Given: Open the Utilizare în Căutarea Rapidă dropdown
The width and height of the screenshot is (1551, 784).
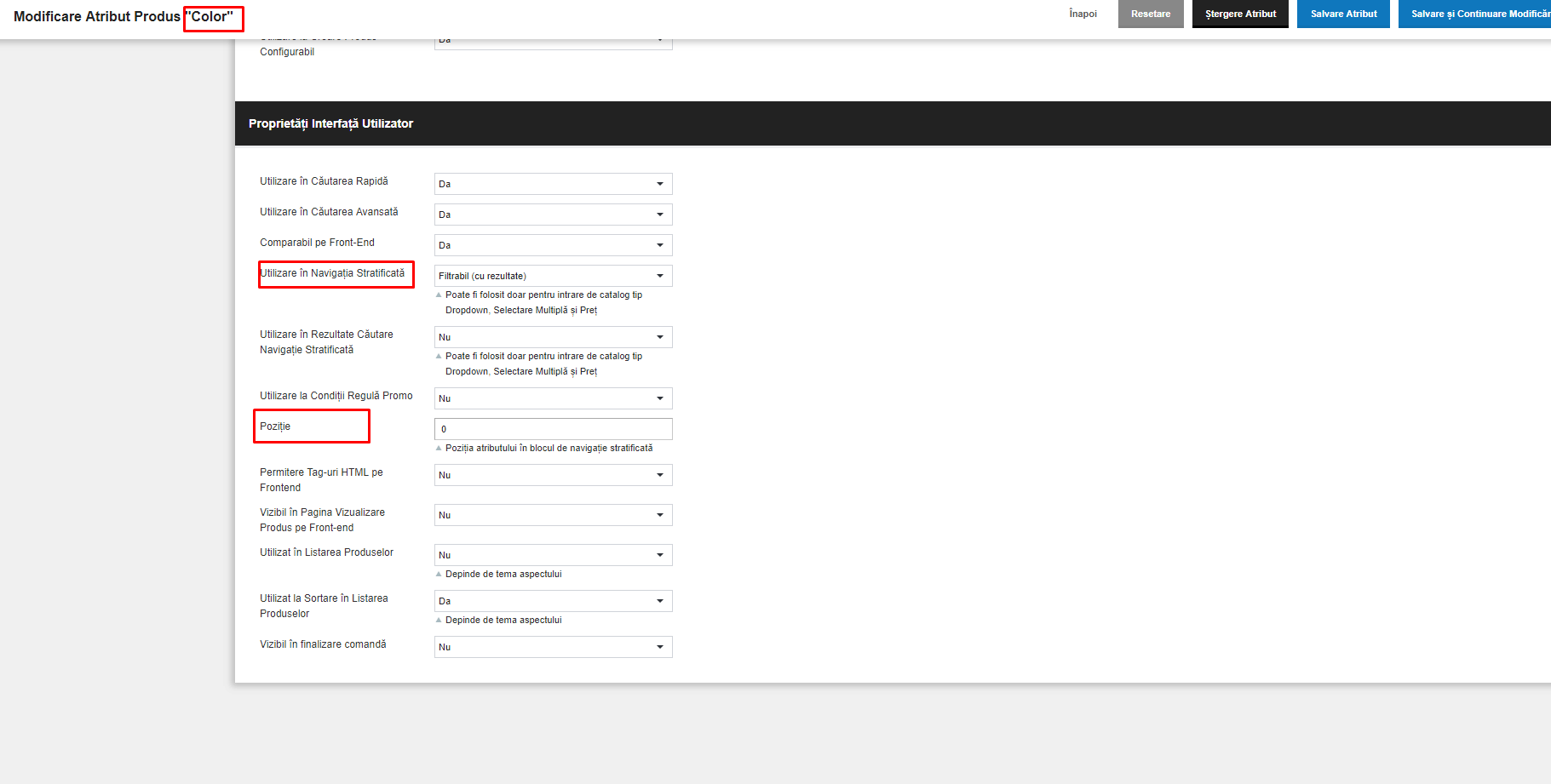Looking at the screenshot, I should click(553, 184).
